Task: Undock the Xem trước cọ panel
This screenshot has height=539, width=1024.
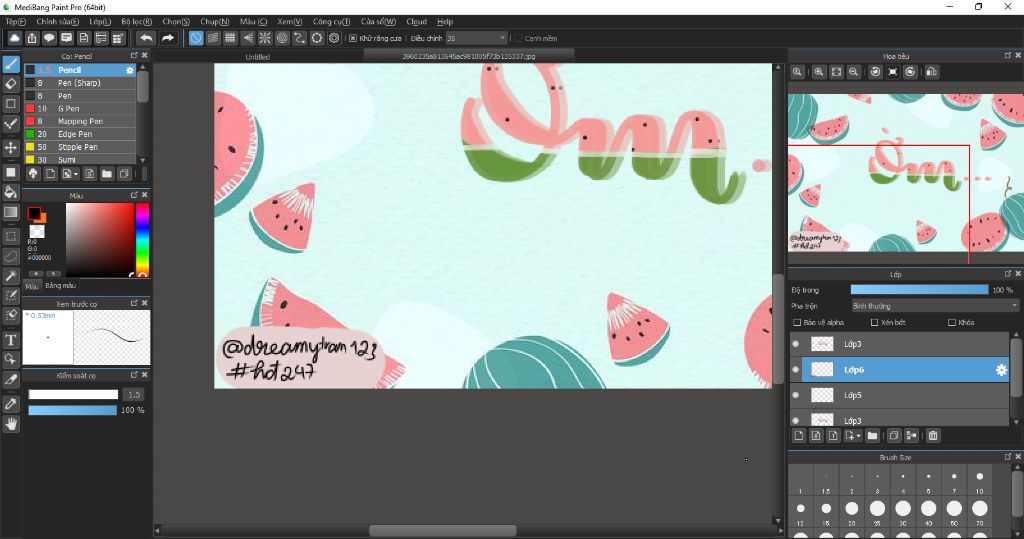Action: pos(134,303)
